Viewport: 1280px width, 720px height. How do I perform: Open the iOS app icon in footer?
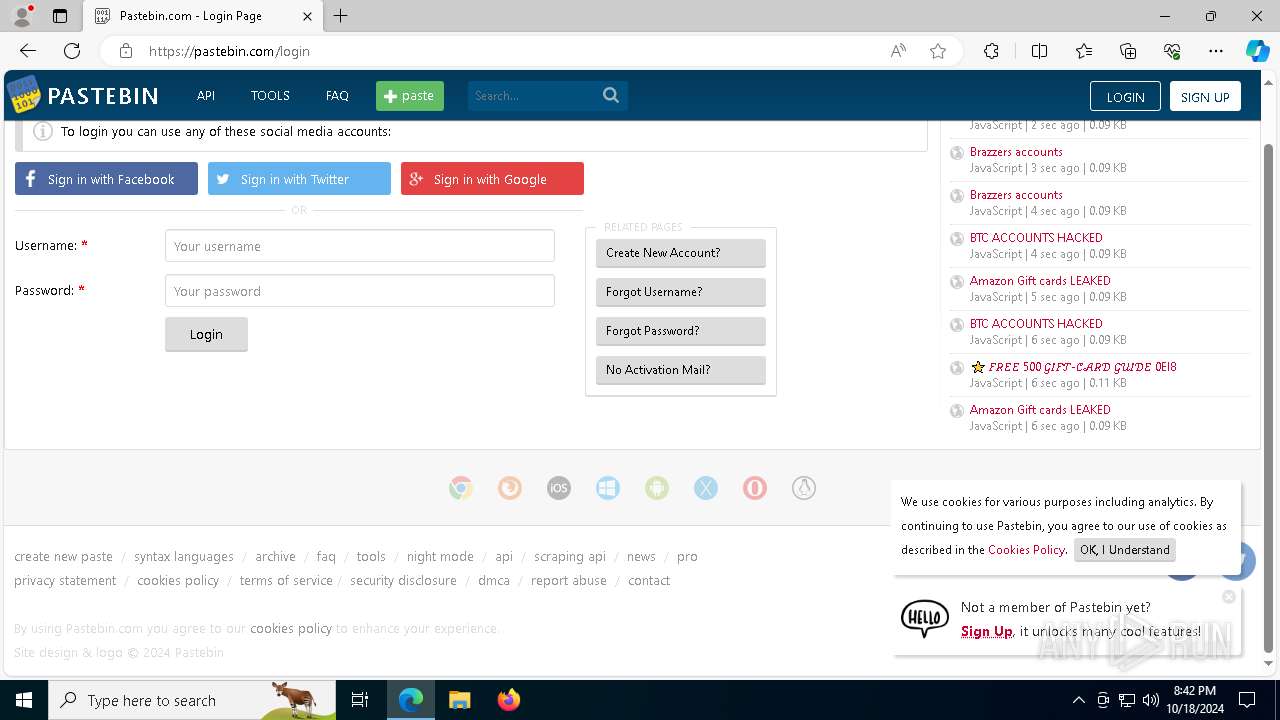(559, 488)
